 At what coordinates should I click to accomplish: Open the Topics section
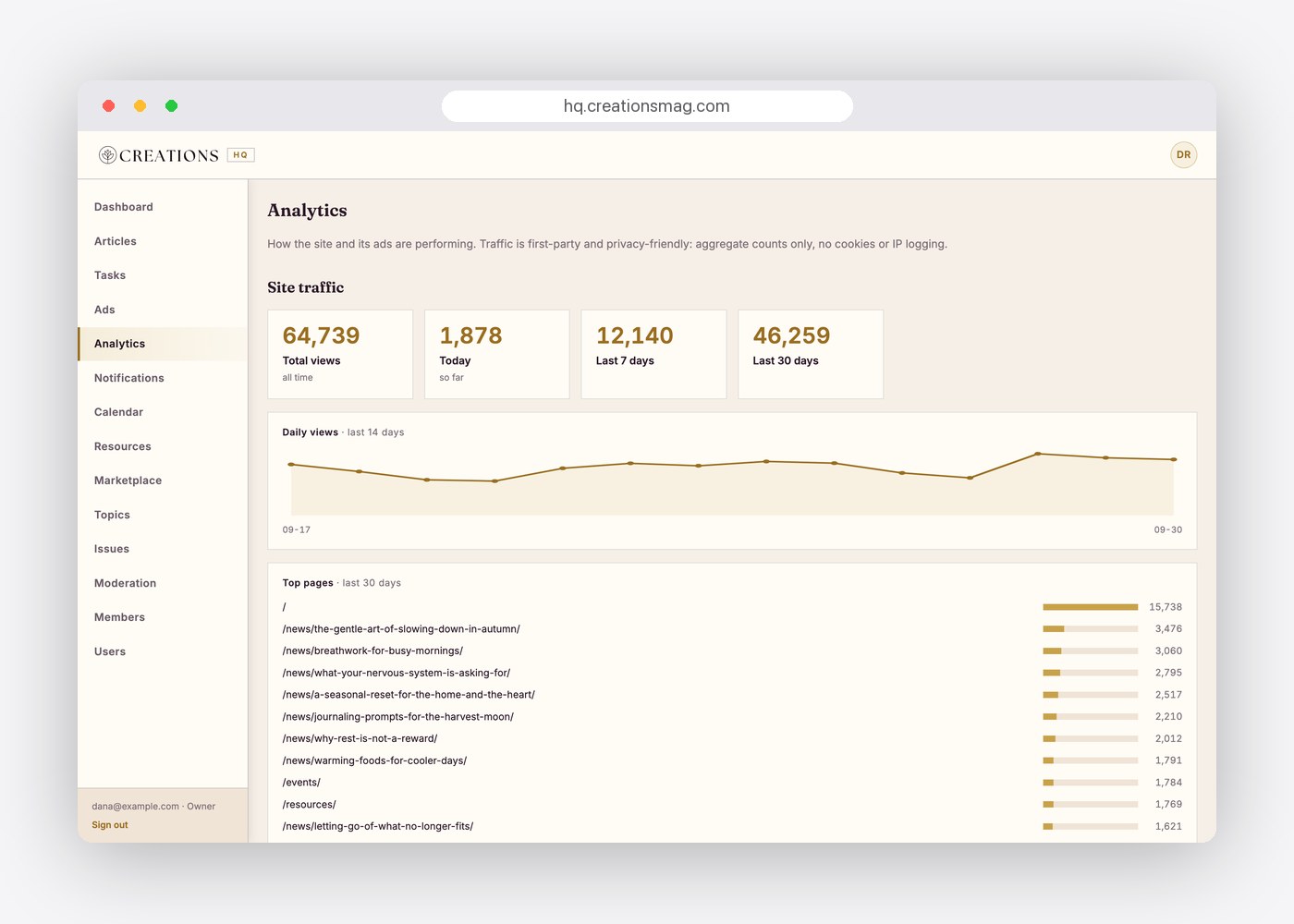click(163, 515)
